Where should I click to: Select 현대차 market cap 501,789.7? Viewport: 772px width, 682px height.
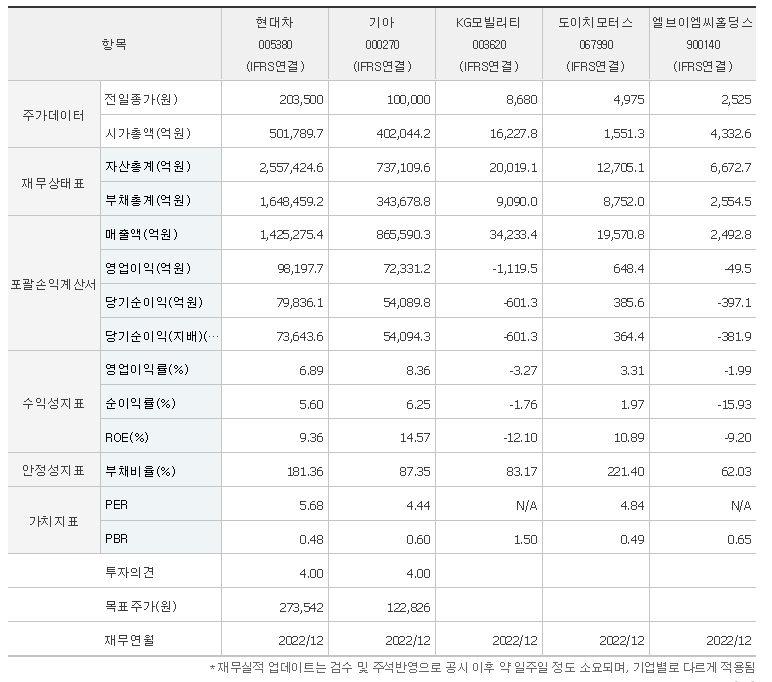pos(296,133)
